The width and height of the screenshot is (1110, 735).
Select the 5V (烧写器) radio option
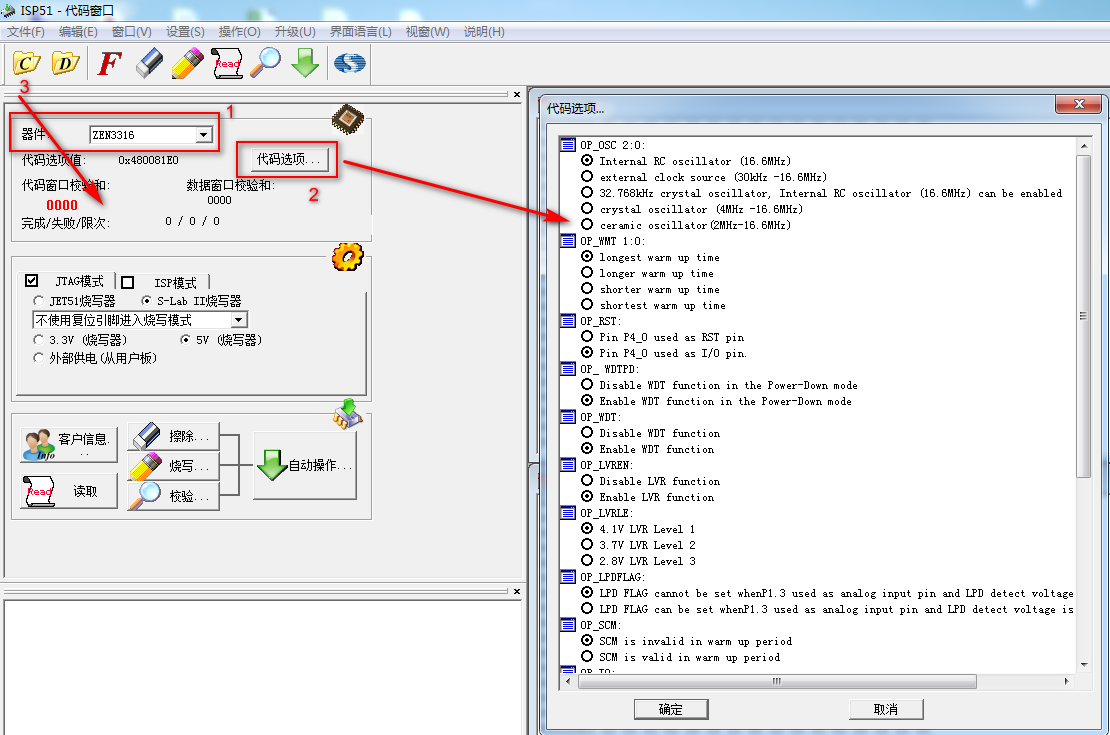(185, 340)
